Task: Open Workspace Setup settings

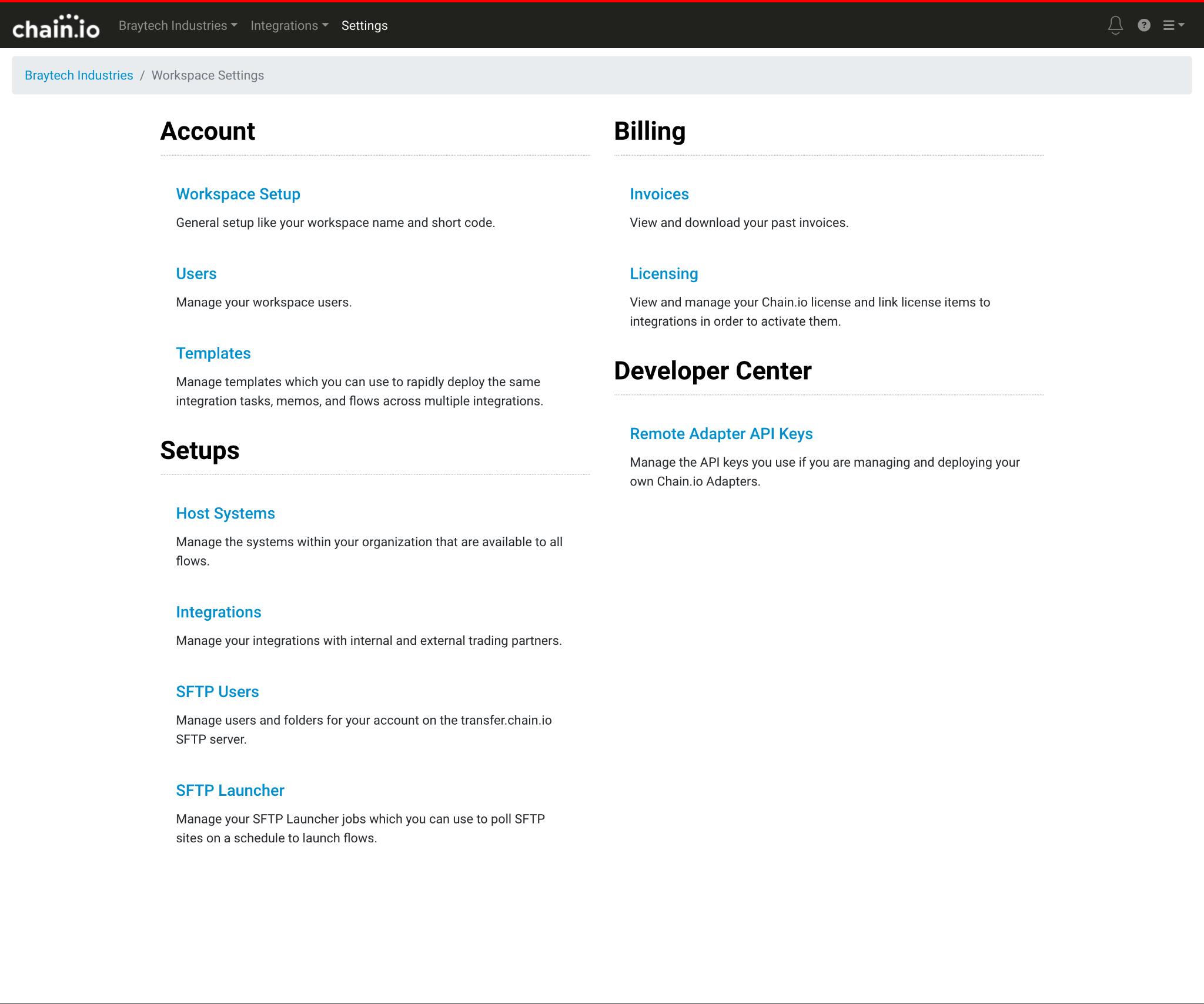Action: 238,194
